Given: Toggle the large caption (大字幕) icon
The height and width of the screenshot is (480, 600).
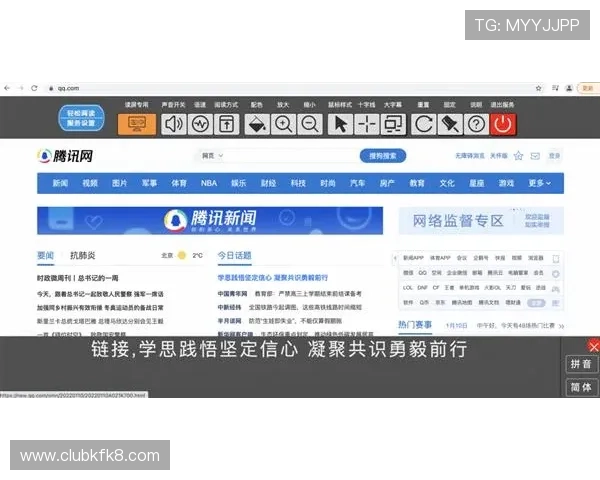Looking at the screenshot, I should tap(393, 124).
